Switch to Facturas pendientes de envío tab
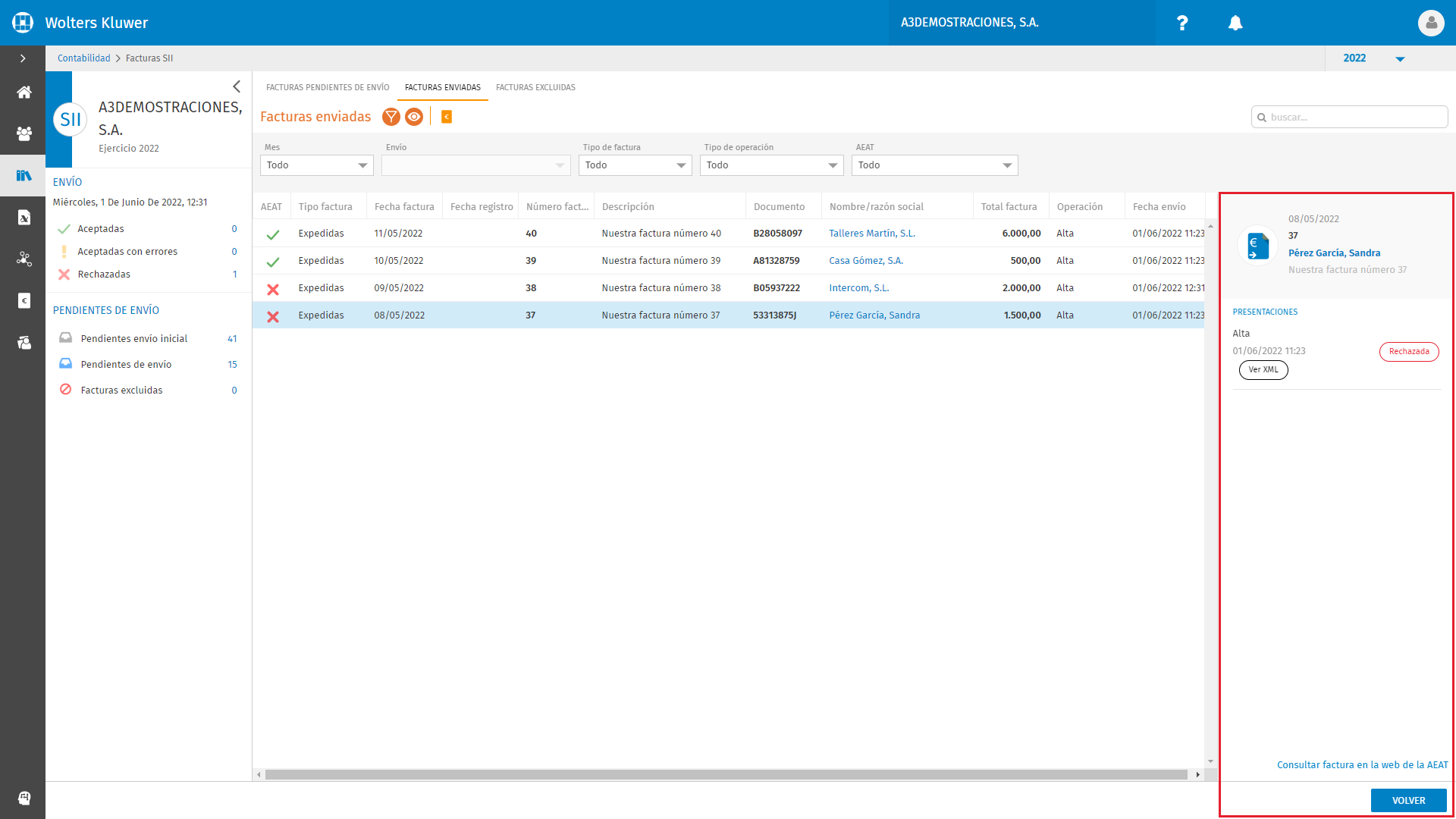The image size is (1456, 819). (328, 87)
